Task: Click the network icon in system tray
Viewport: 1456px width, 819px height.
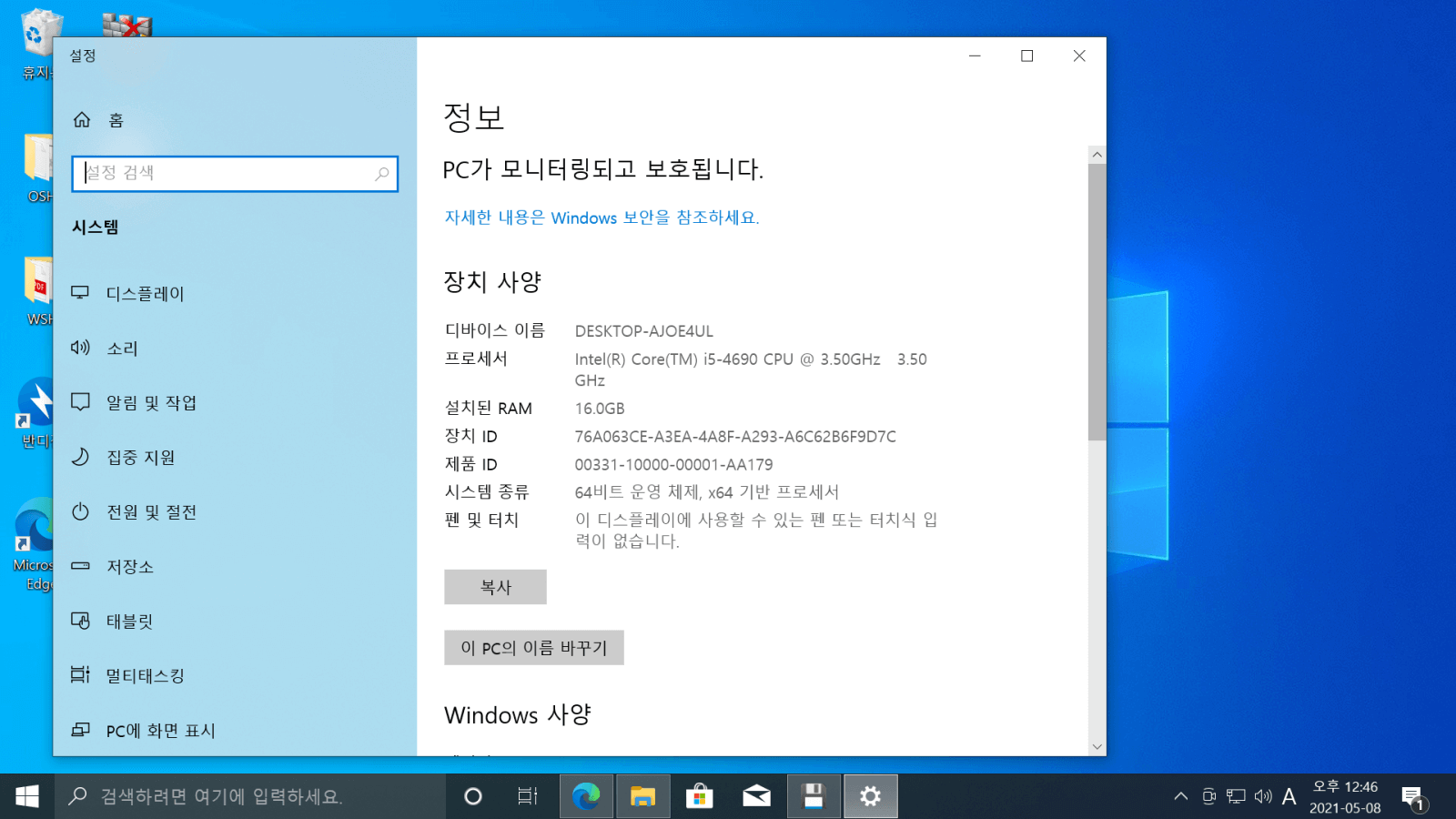Action: coord(1236,796)
